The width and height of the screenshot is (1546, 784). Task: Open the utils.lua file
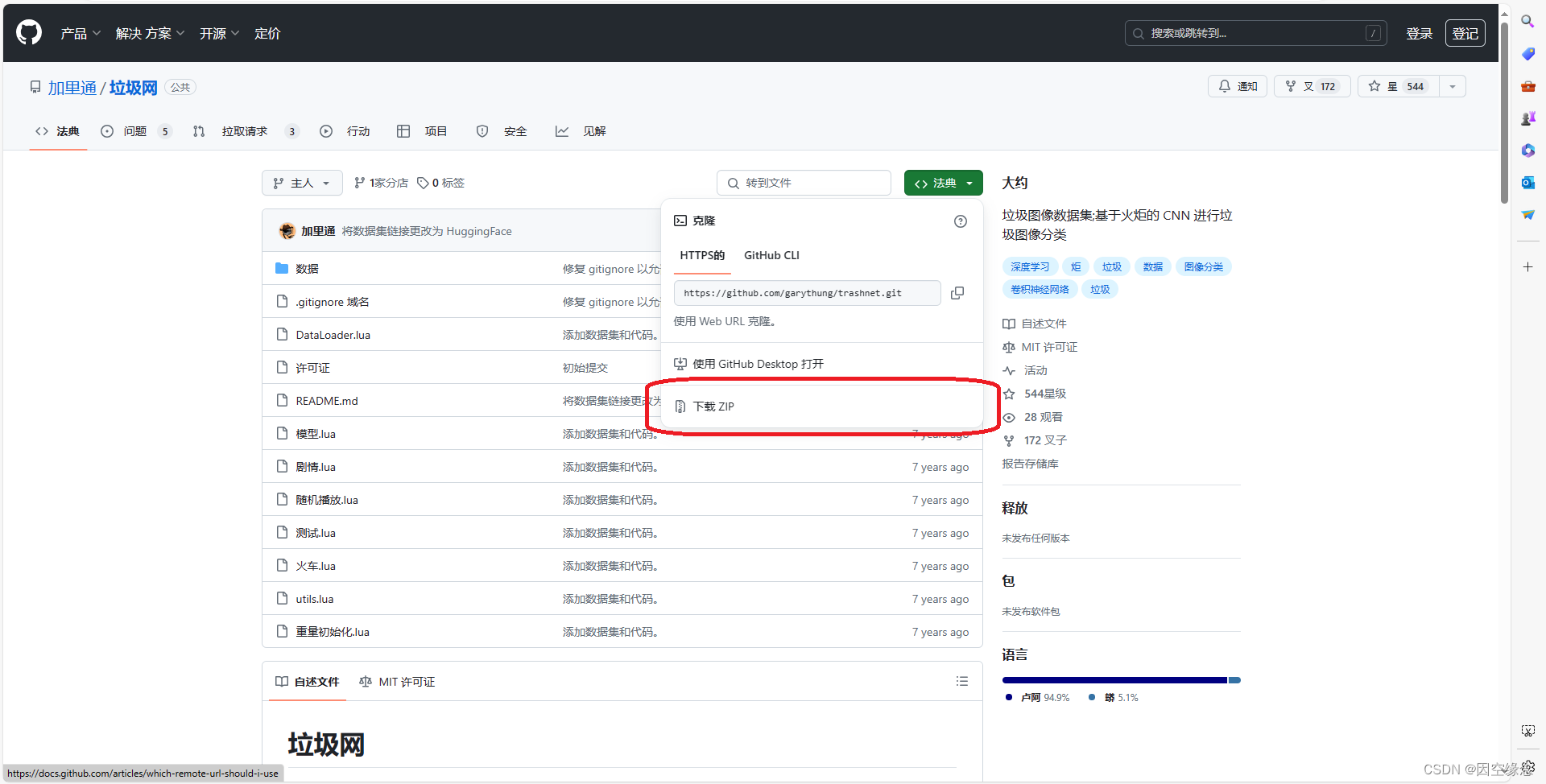click(314, 599)
